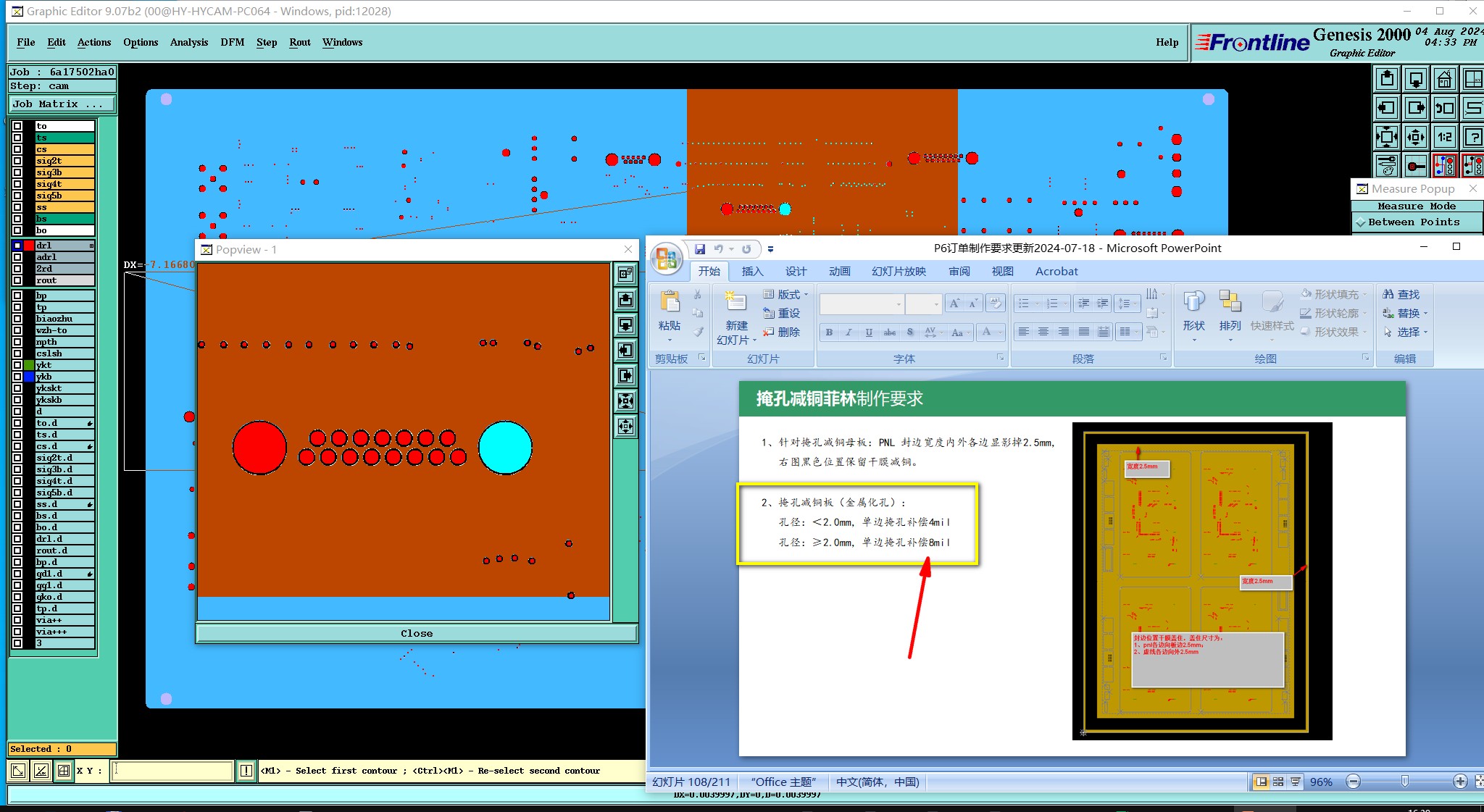Click the Home view icon
Viewport: 1484px width, 812px height.
(1444, 79)
